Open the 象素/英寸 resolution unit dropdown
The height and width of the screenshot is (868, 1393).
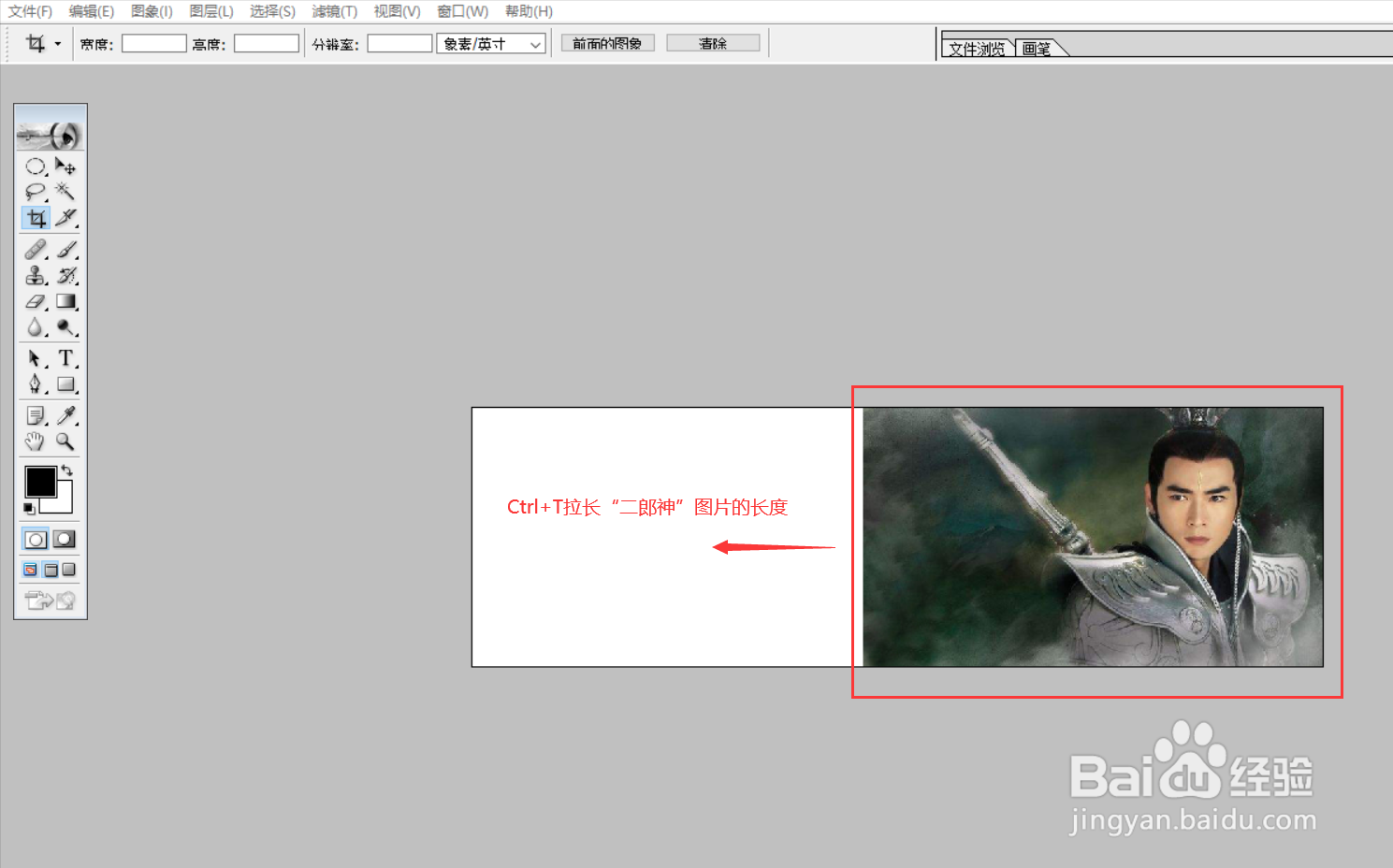[x=491, y=44]
